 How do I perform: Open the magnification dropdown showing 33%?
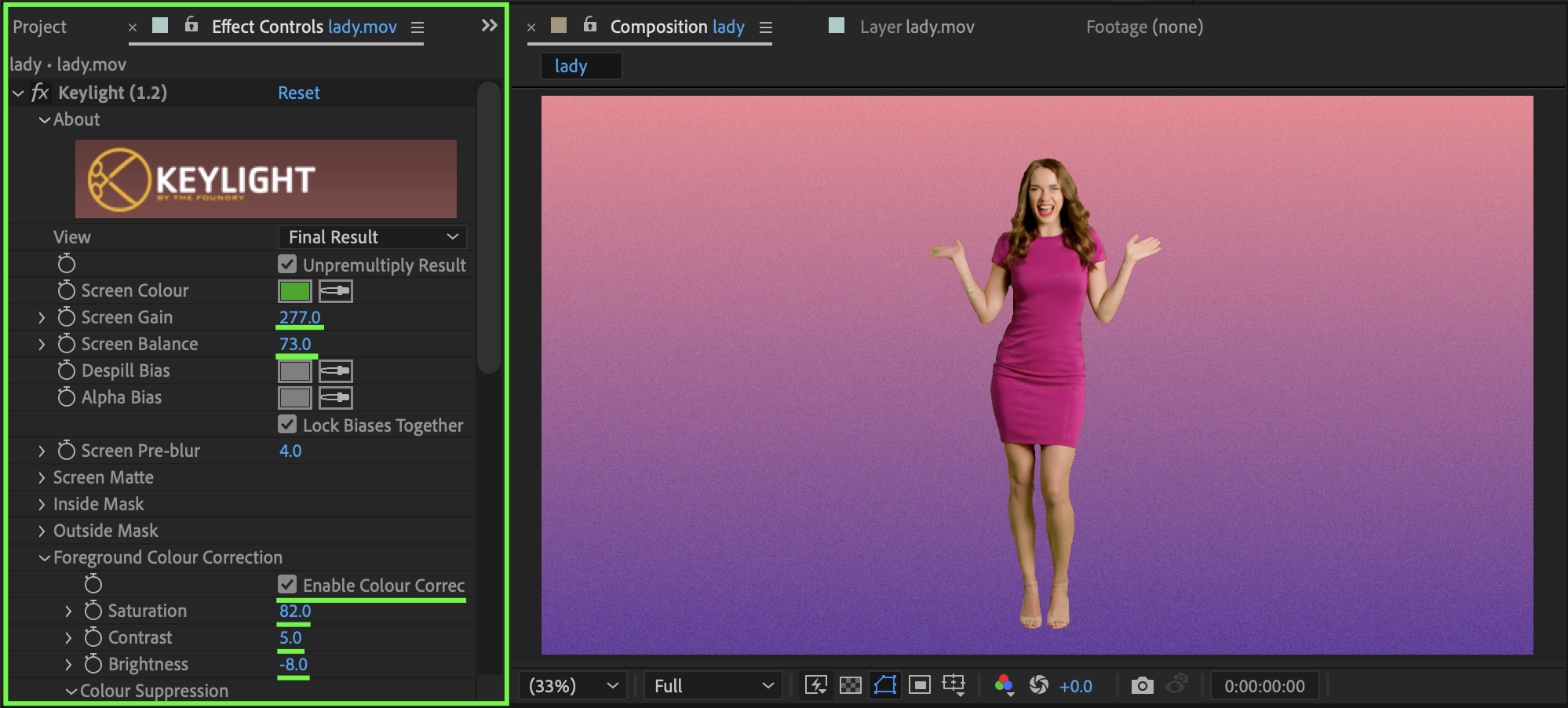(573, 685)
